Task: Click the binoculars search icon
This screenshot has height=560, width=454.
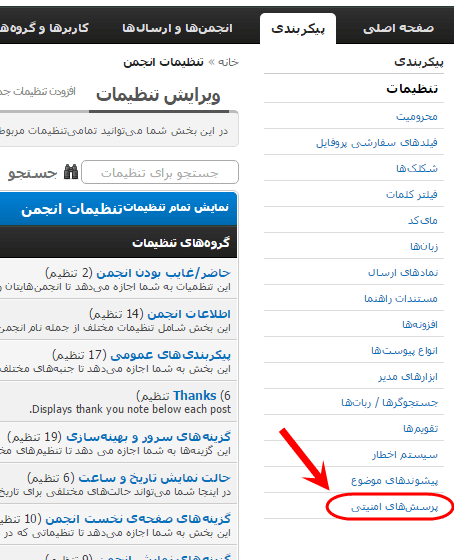Action: [x=71, y=172]
